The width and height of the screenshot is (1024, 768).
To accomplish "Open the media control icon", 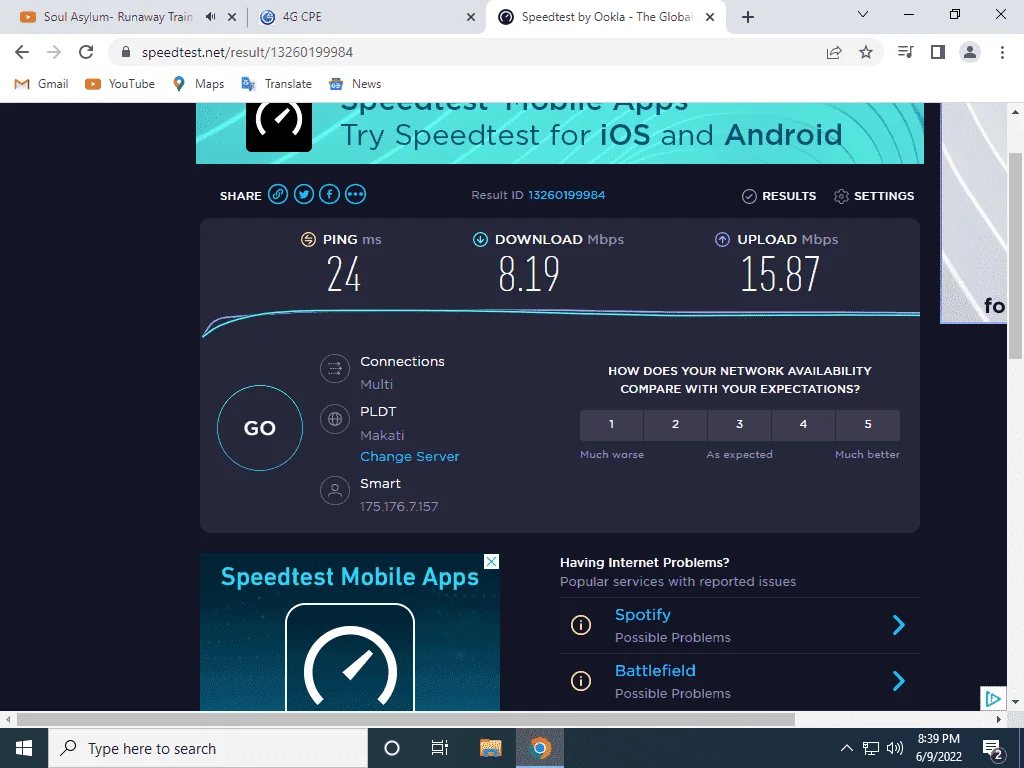I will tap(906, 52).
